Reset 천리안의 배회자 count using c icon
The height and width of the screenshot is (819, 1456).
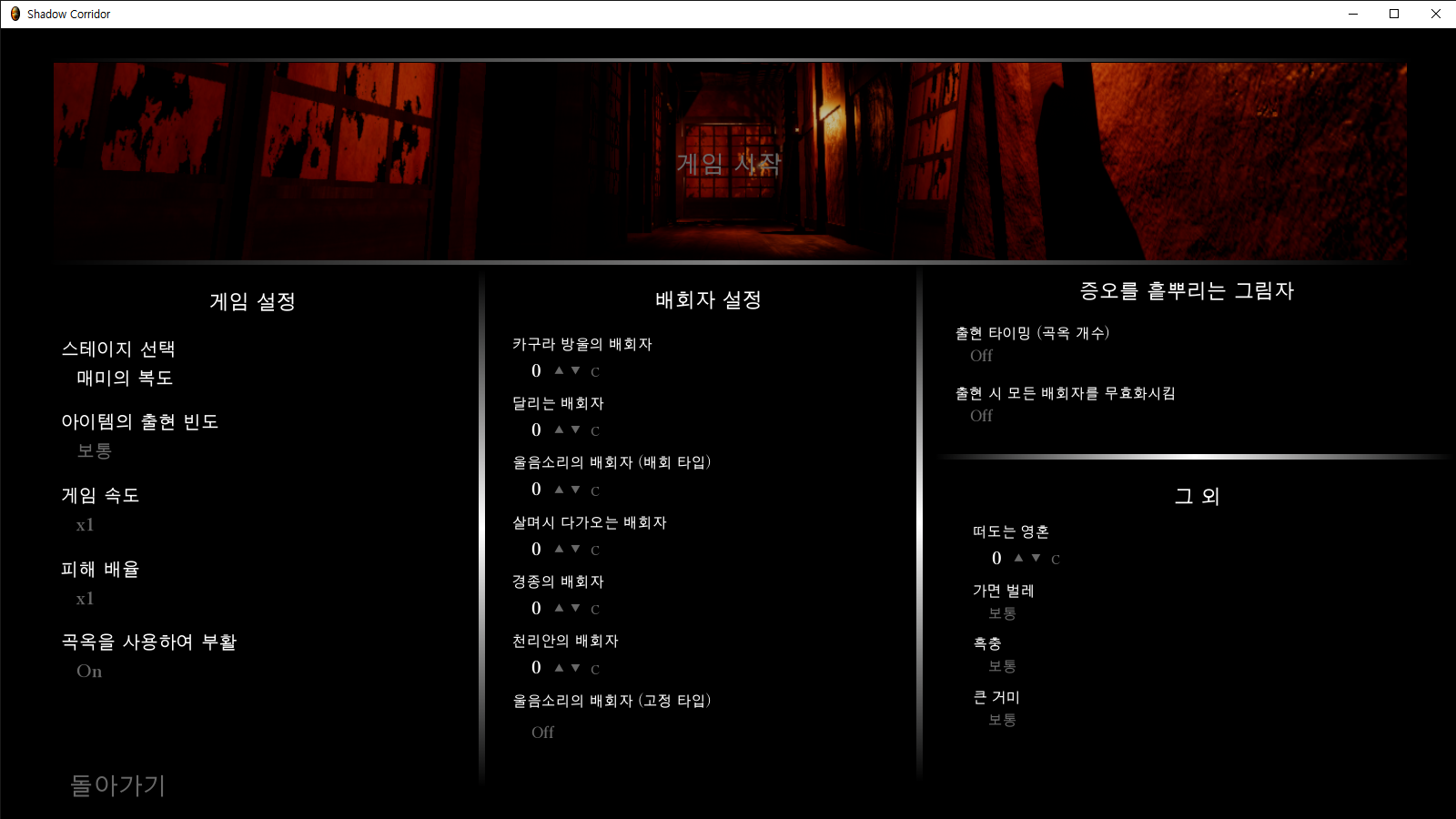tap(595, 669)
